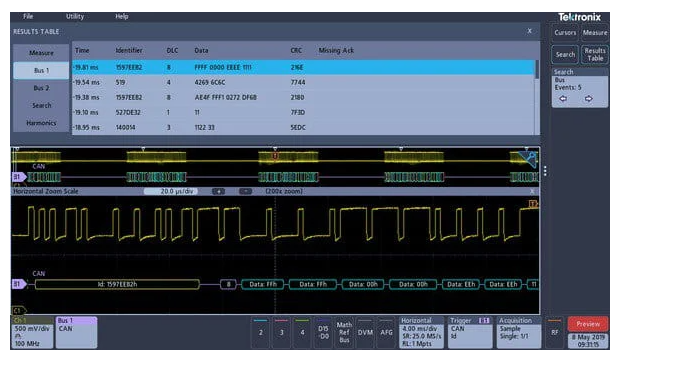Click the red Preview button
The height and width of the screenshot is (367, 680).
coord(588,324)
